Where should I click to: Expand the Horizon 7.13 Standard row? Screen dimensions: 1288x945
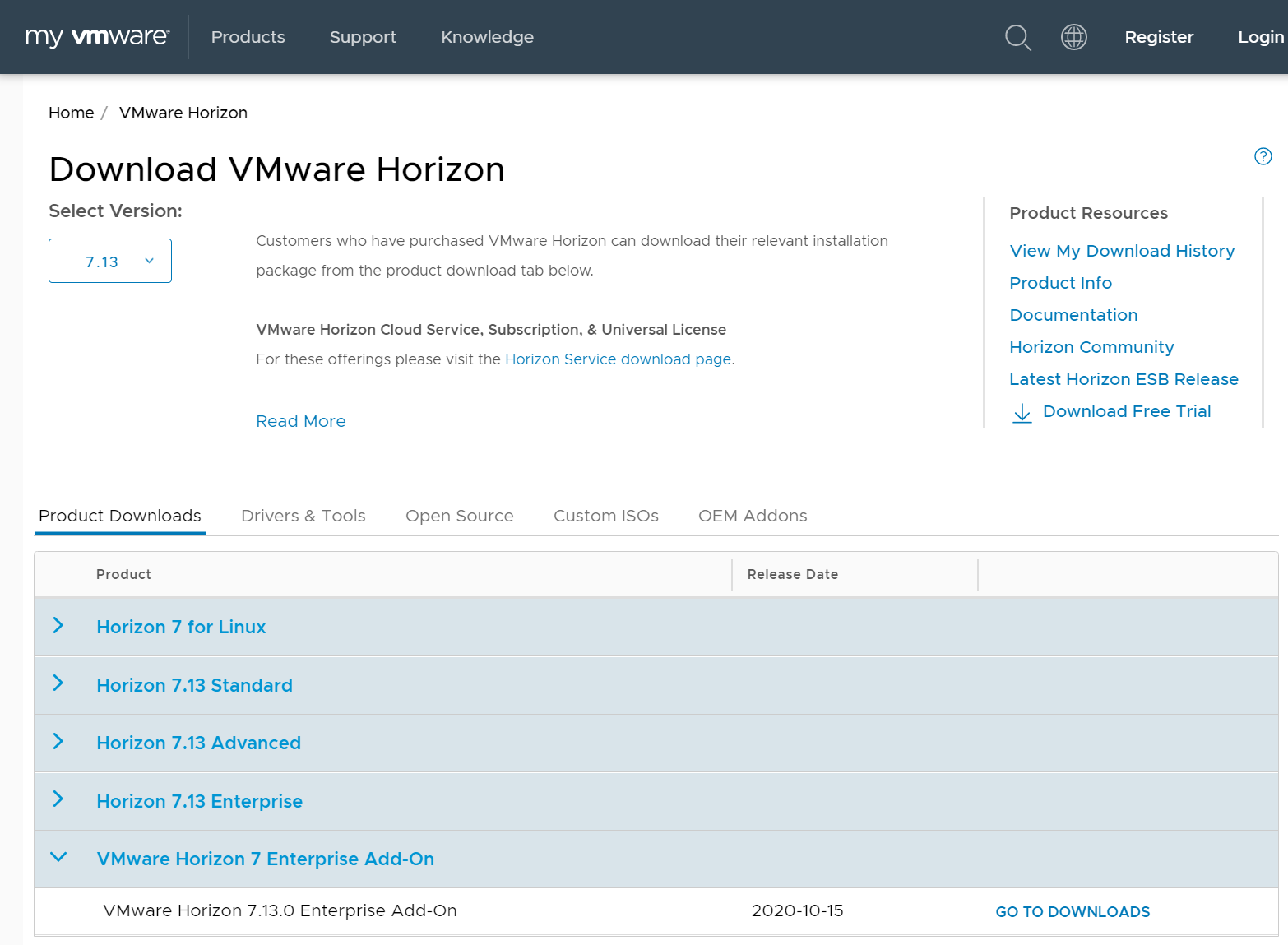tap(58, 683)
